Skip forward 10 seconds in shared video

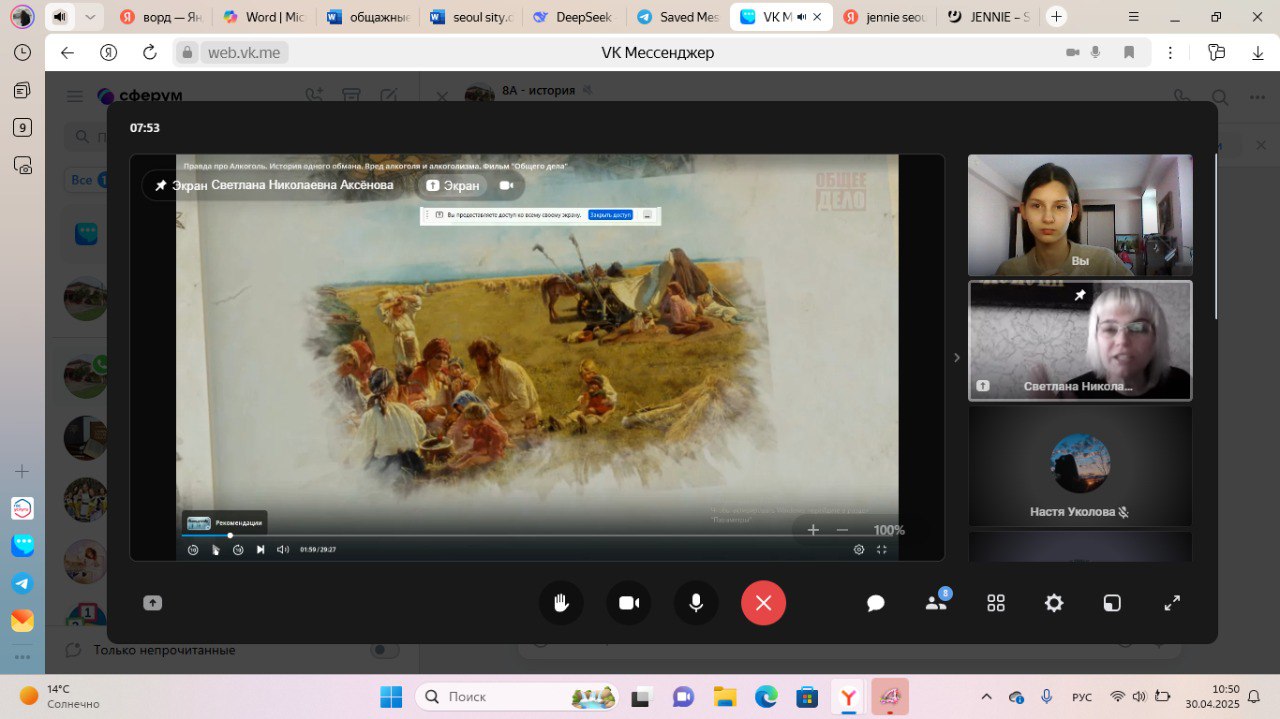[x=238, y=549]
